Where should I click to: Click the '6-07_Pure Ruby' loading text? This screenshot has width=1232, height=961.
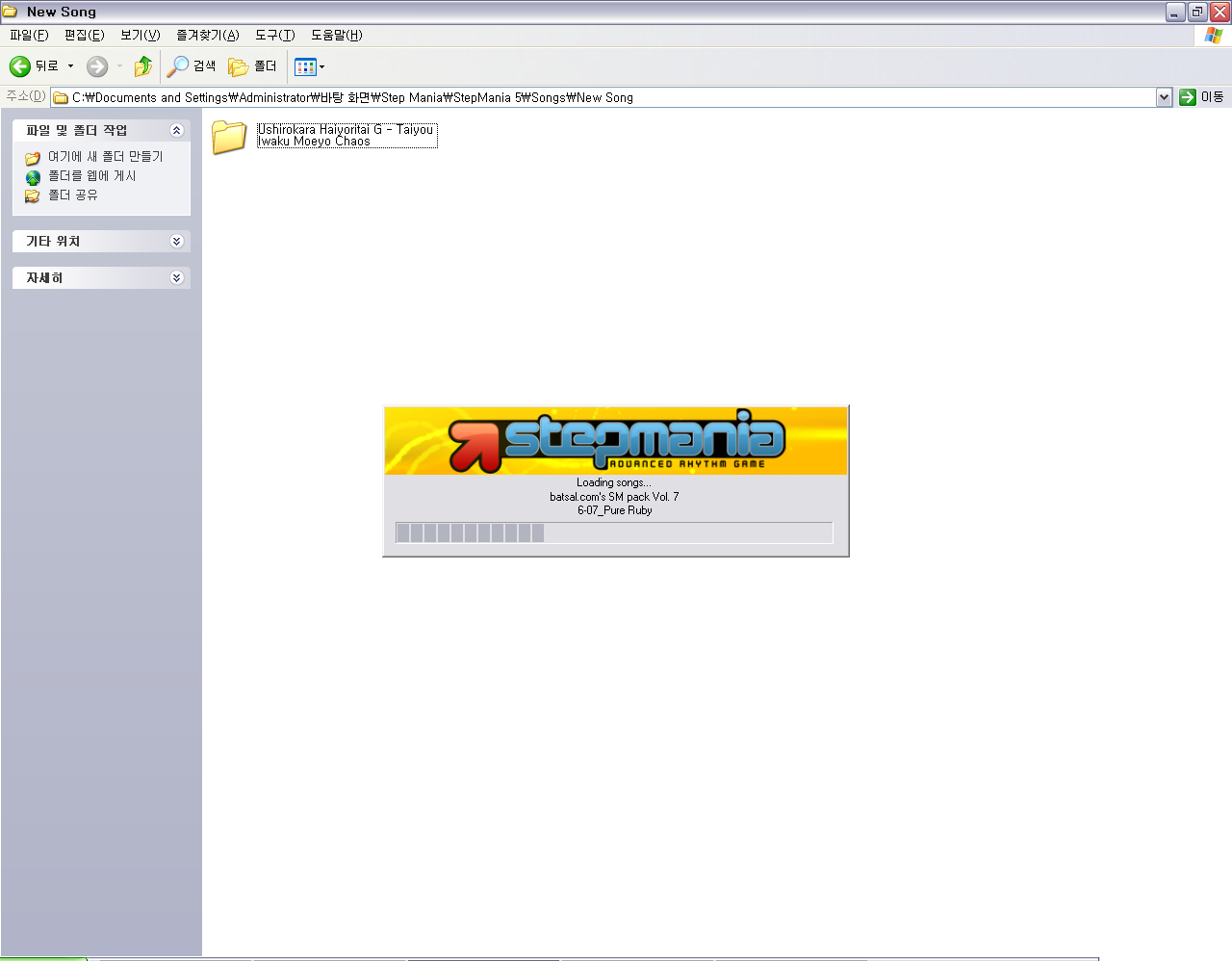(x=615, y=510)
